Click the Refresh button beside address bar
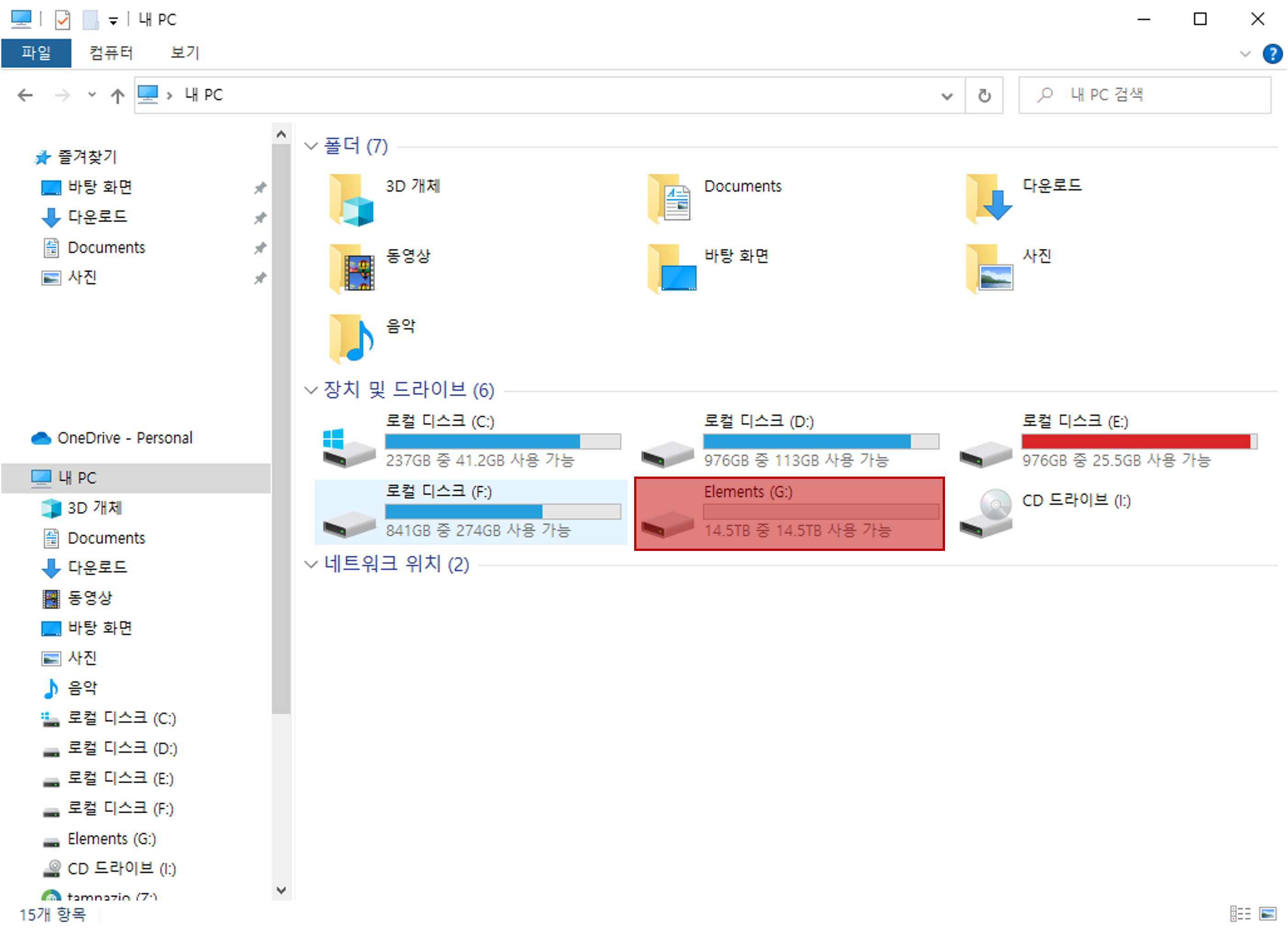 984,95
